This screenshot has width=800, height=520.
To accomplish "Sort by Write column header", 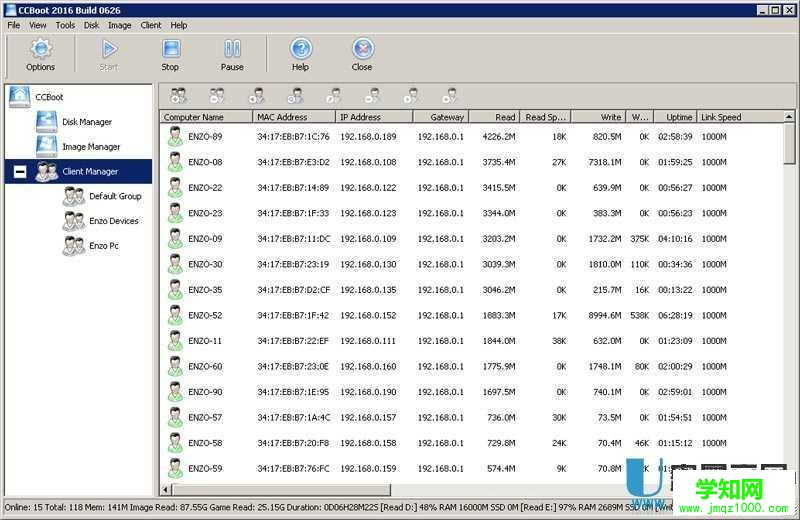I will coord(598,117).
